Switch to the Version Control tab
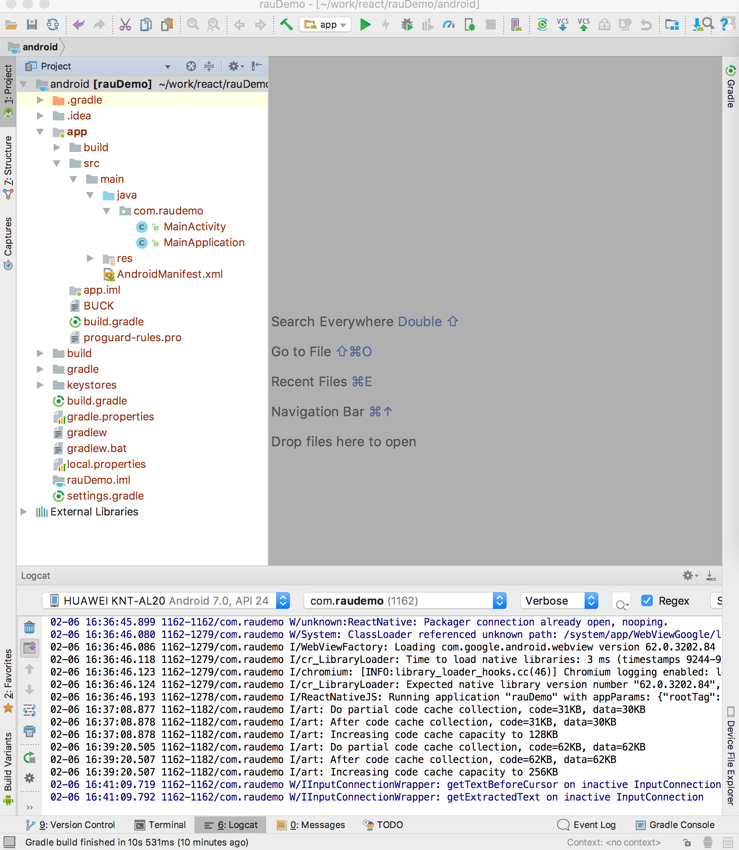The image size is (739, 850). pos(70,825)
